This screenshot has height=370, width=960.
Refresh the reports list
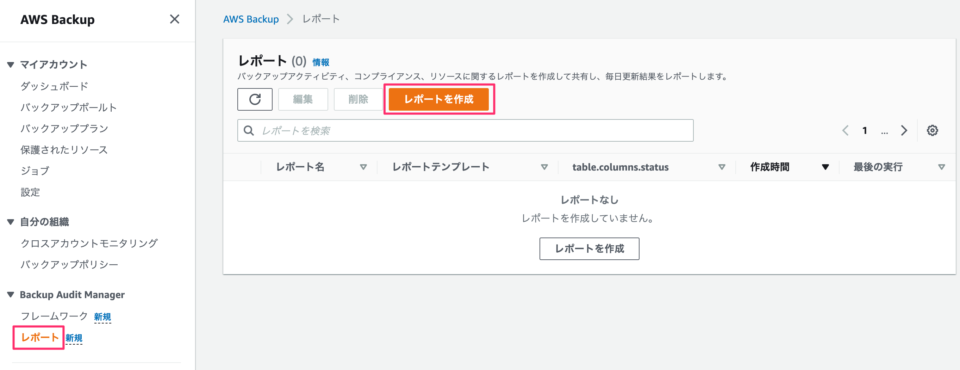point(255,99)
